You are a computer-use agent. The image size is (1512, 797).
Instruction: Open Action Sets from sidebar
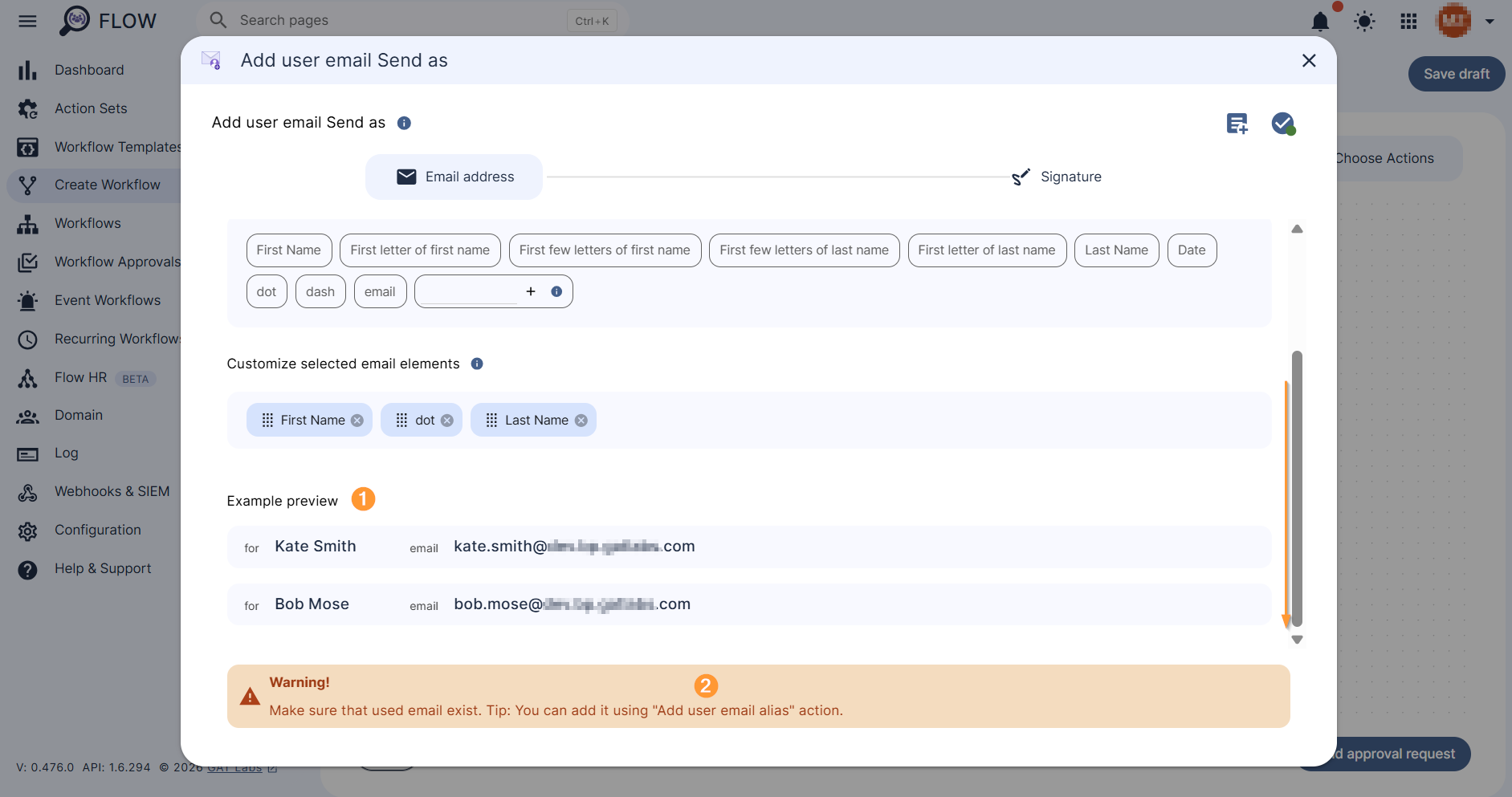[91, 108]
